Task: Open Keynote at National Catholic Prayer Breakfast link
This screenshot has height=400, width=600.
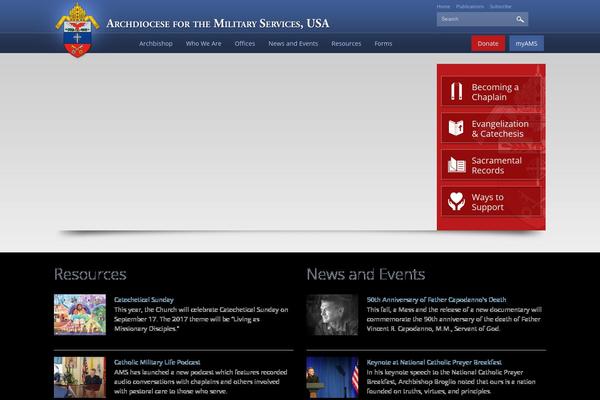Action: [434, 362]
